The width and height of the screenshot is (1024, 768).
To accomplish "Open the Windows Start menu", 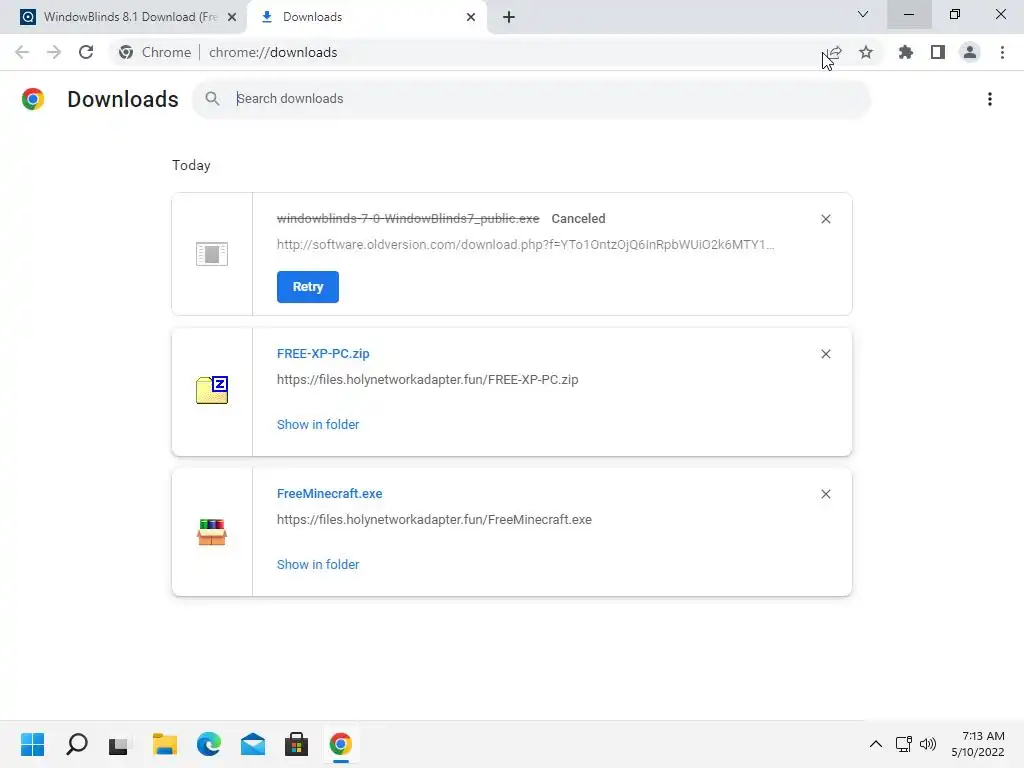I will point(33,744).
